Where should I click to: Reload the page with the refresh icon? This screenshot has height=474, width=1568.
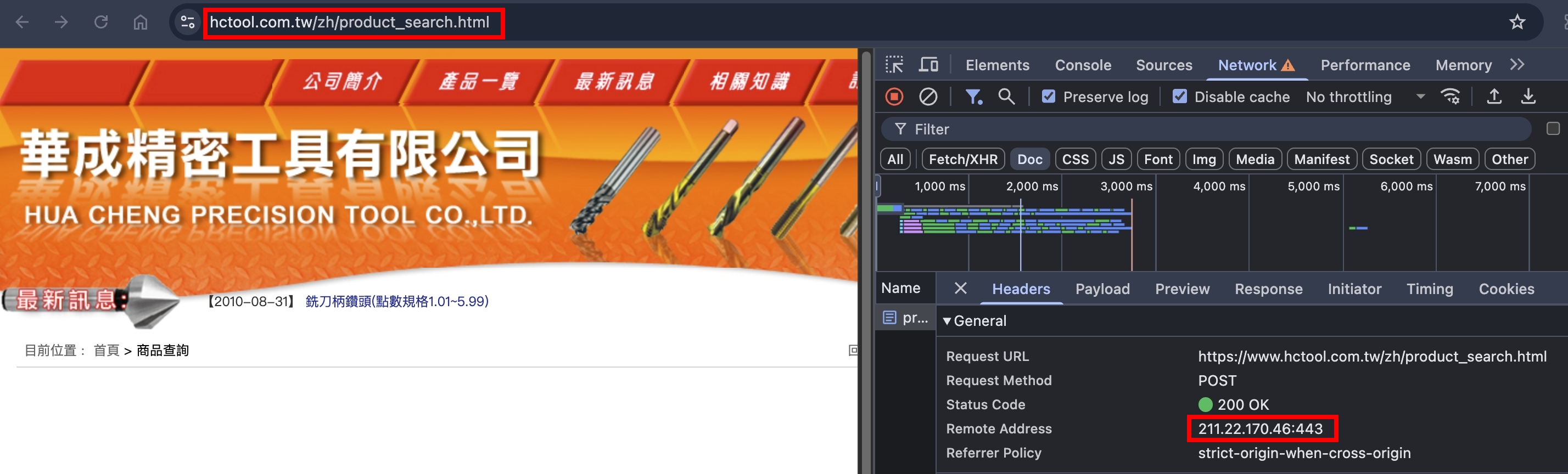101,22
